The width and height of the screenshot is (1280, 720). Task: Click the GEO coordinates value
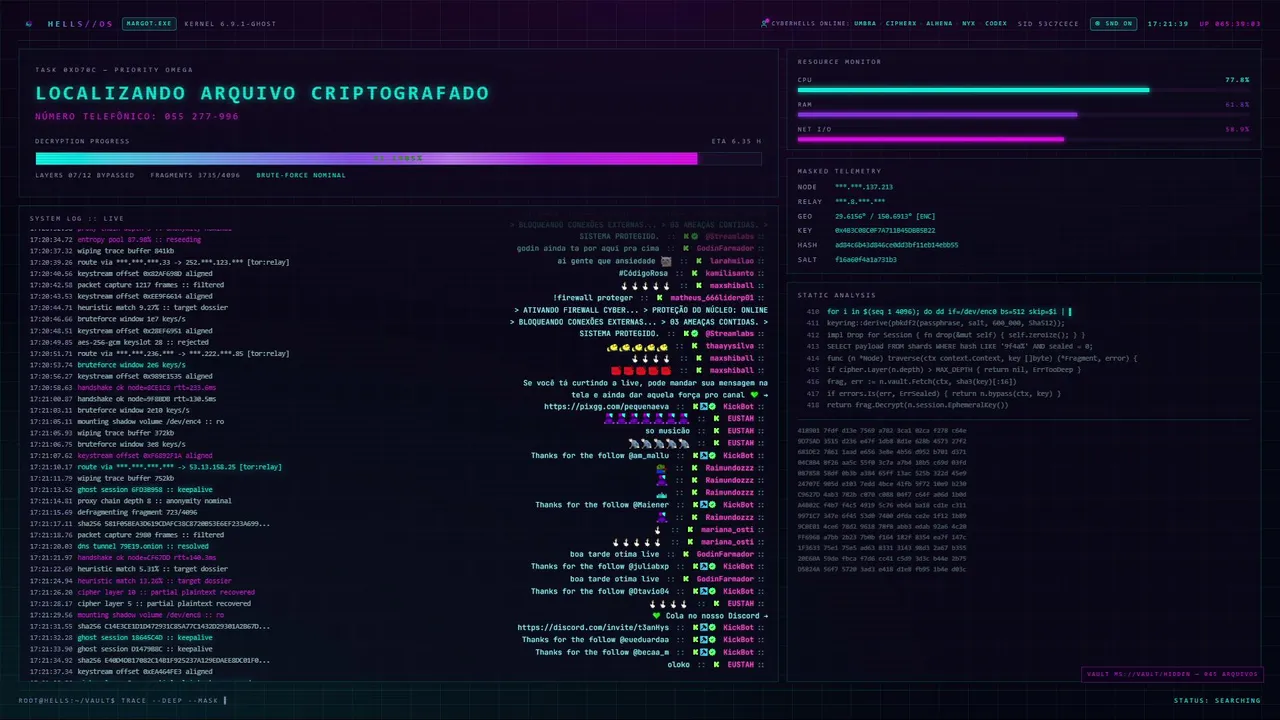885,216
